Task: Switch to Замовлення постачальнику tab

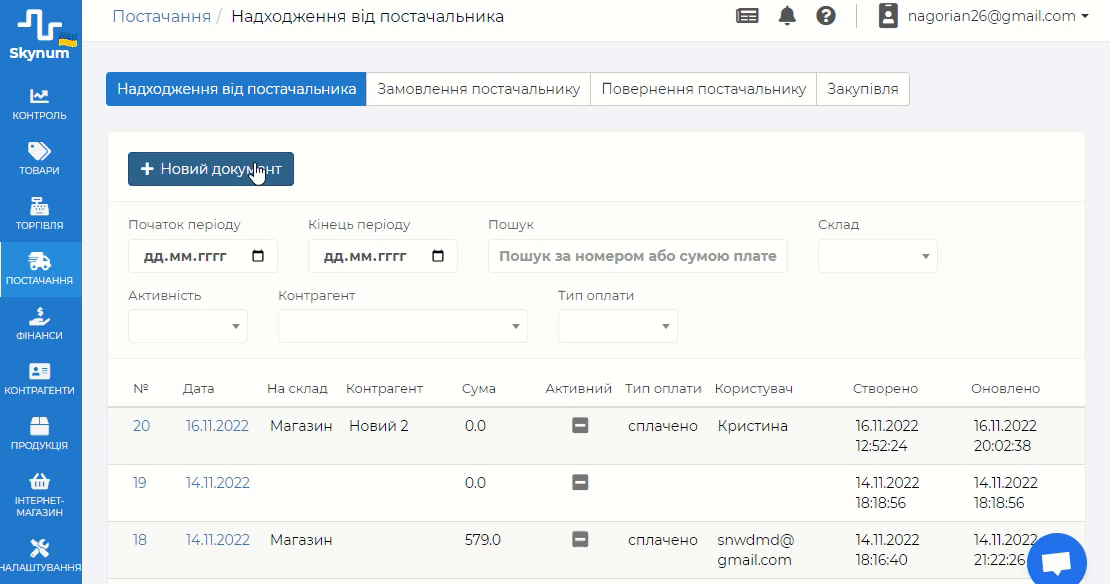Action: (x=478, y=89)
